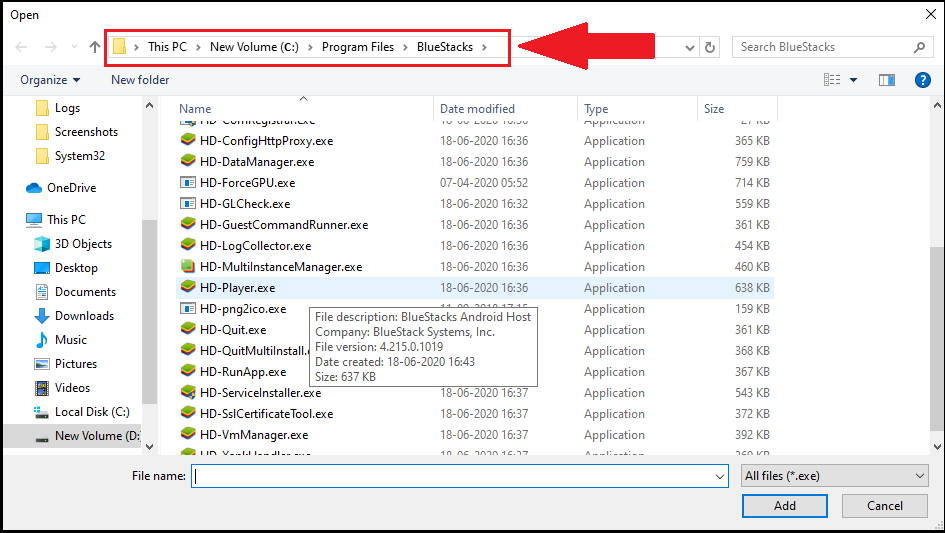Screen dimensions: 945x533
Task: Sort by the Size column header
Action: 714,109
